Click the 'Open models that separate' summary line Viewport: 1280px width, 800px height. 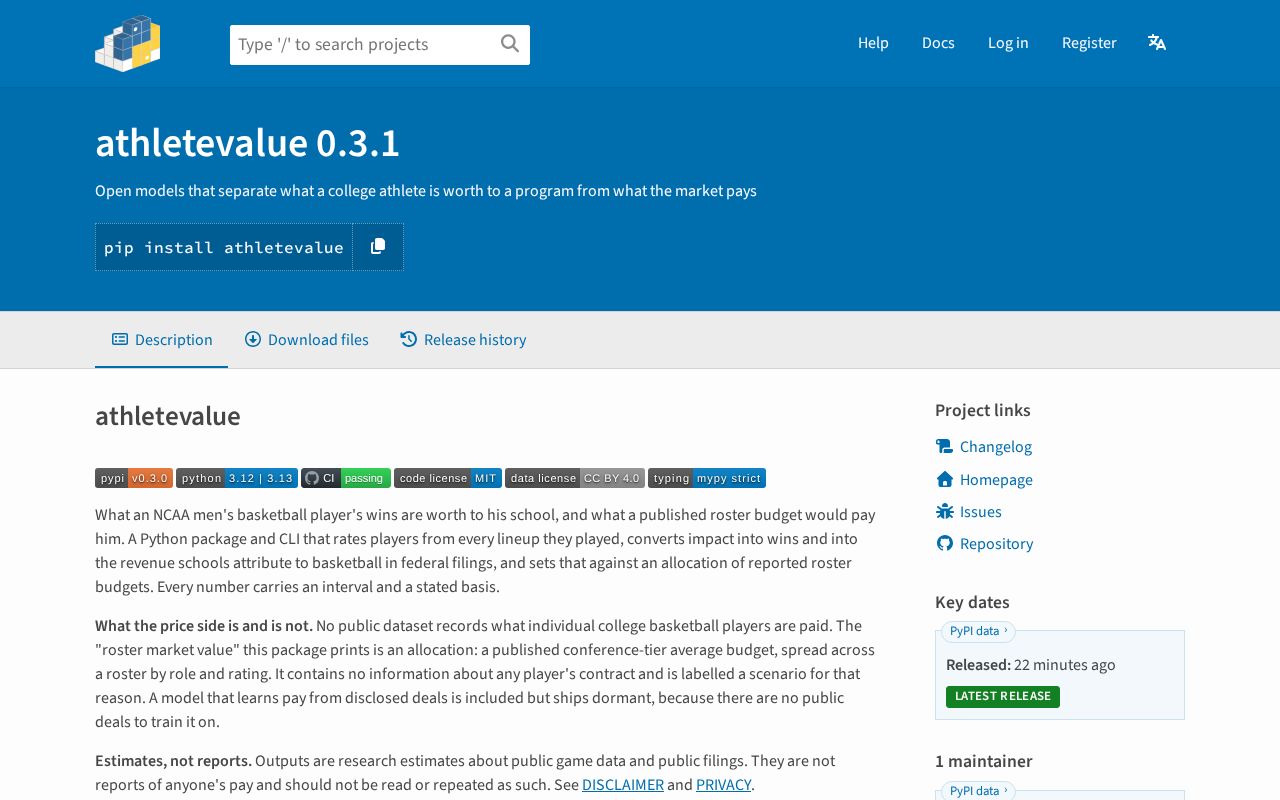(426, 191)
